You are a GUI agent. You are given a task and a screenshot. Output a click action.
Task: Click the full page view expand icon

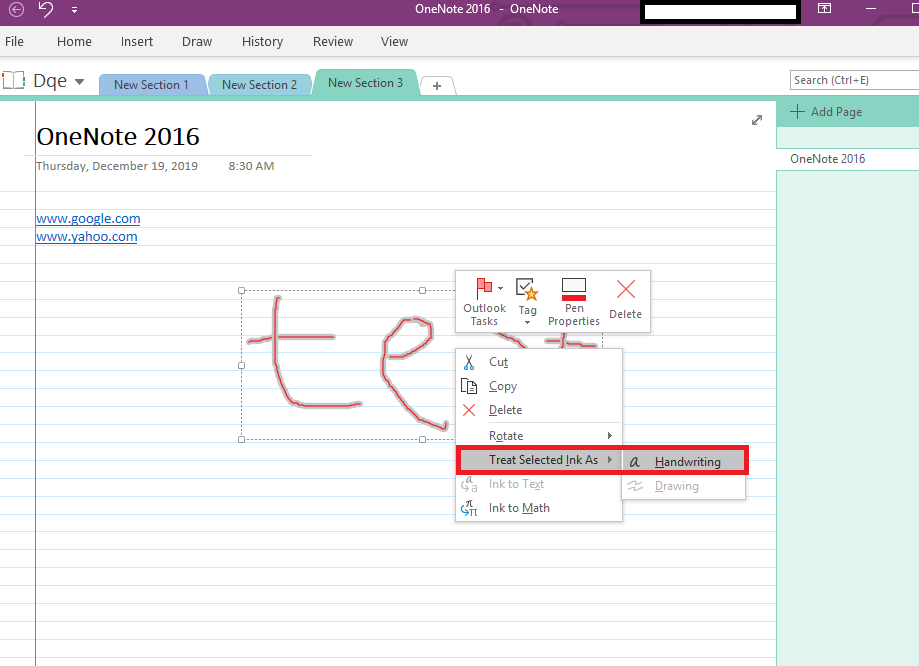(757, 120)
